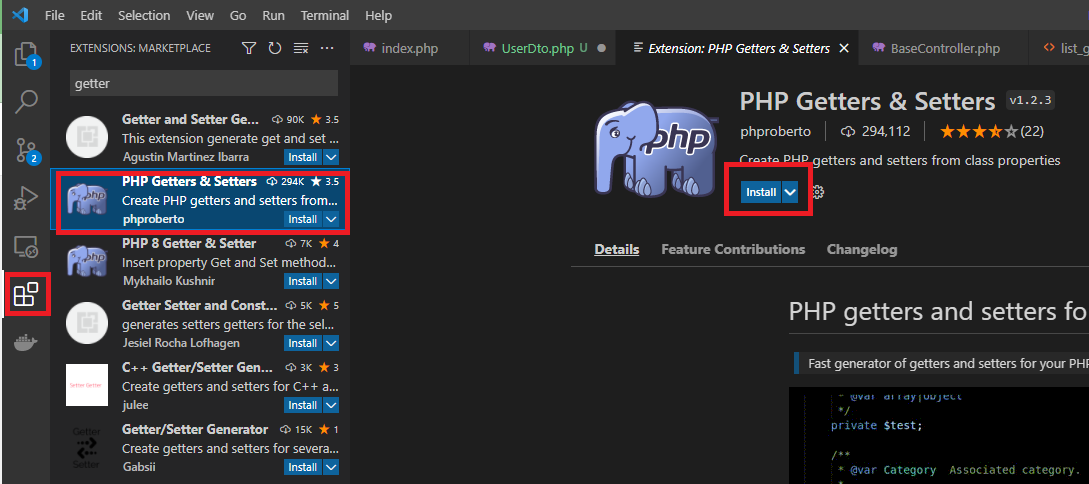Open Extensions view in activity bar
The image size is (1089, 484).
(x=26, y=294)
